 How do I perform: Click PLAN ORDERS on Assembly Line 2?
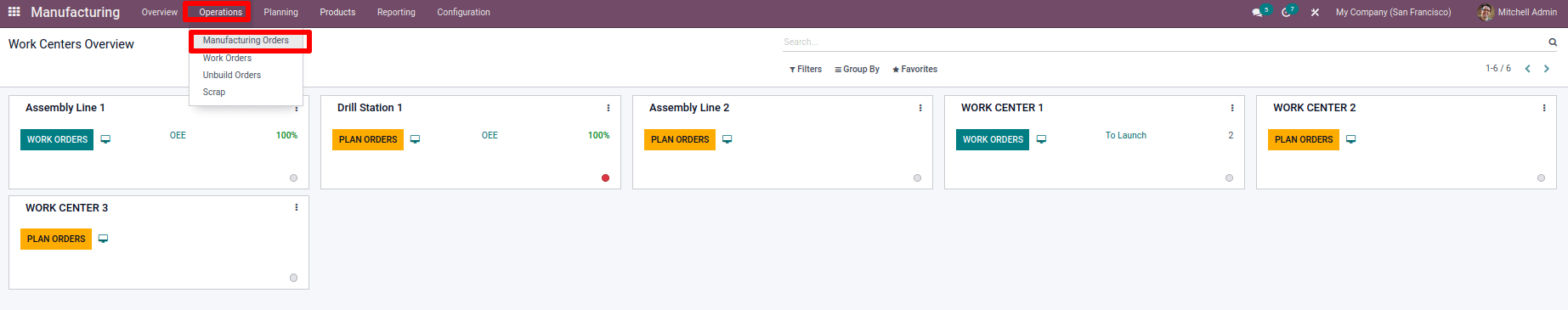680,139
